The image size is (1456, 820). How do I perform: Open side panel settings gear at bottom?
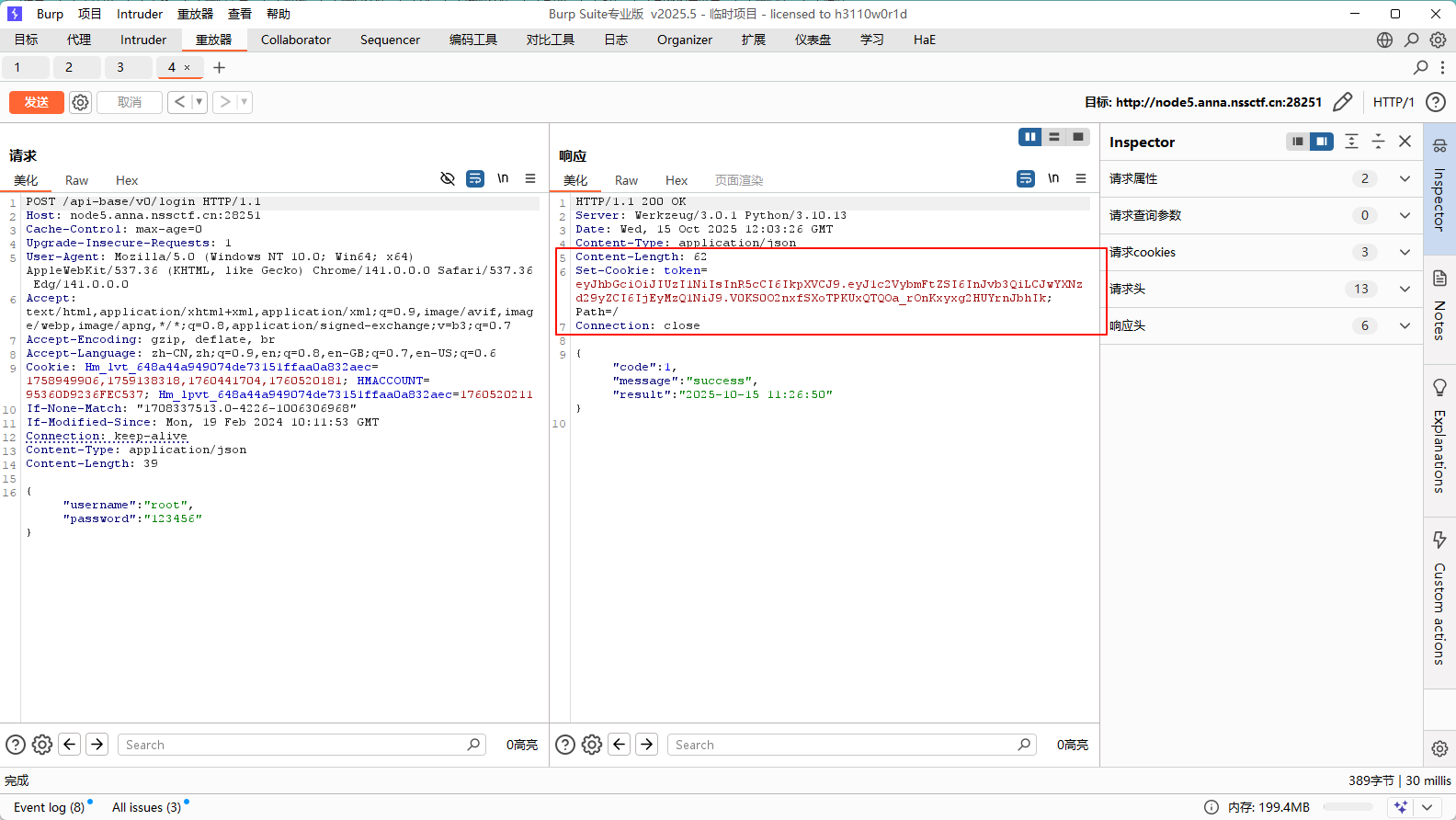click(1439, 748)
